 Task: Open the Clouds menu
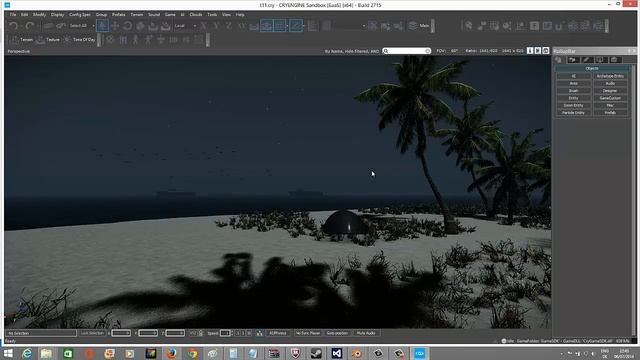coord(196,14)
